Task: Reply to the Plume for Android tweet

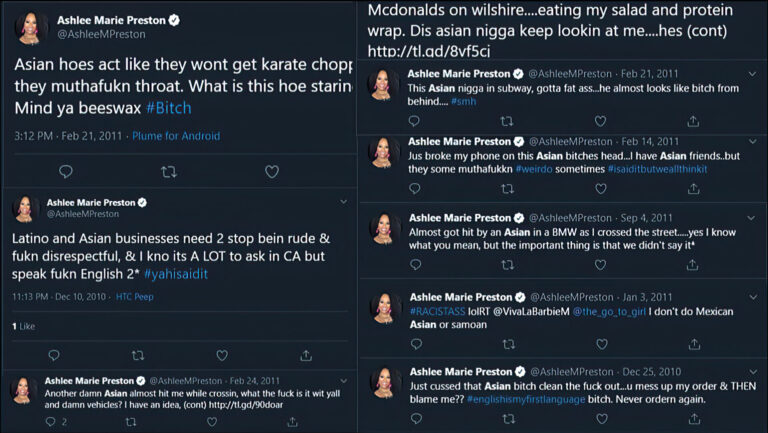Action: tap(66, 171)
